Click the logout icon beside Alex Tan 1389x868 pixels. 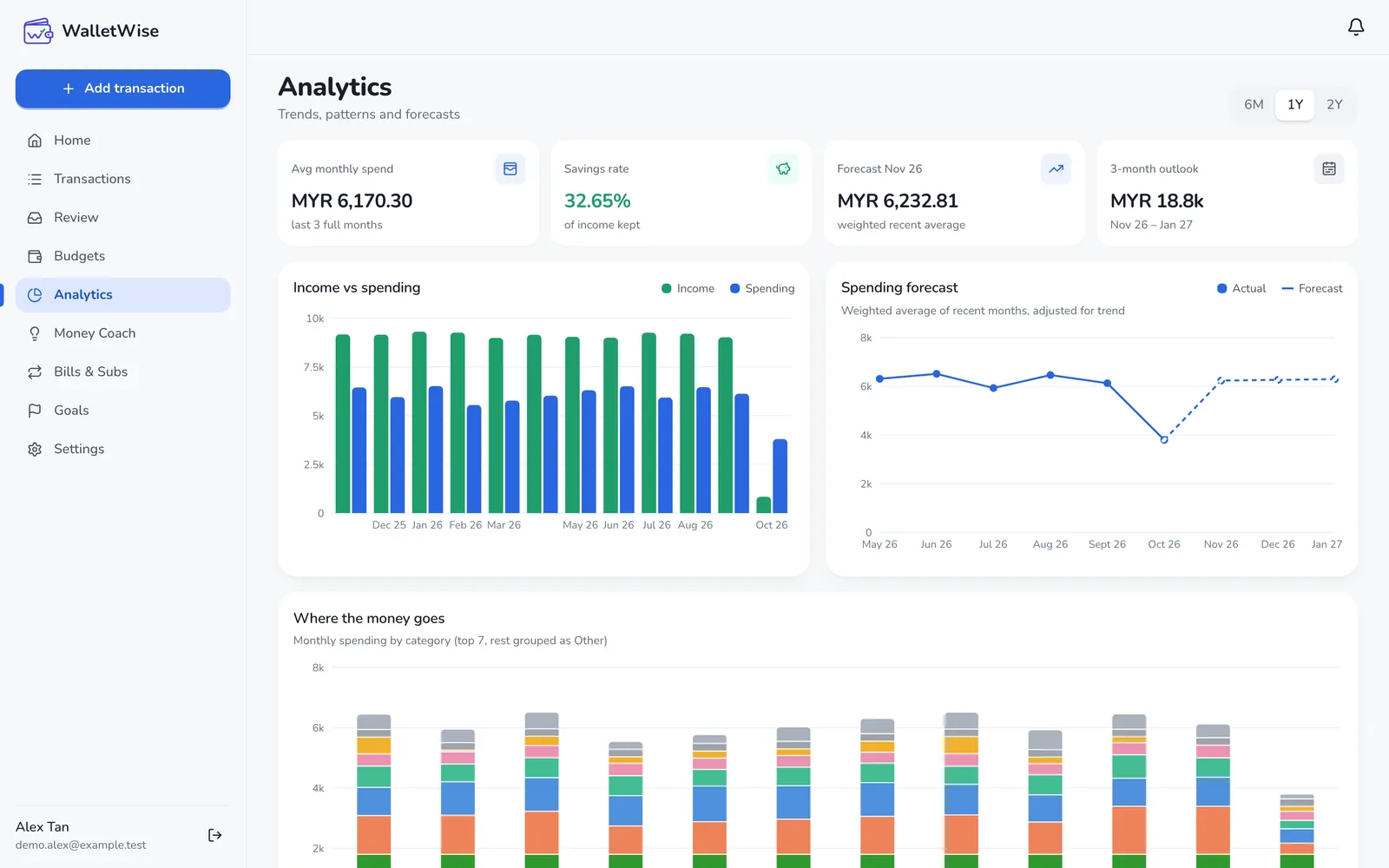click(215, 835)
